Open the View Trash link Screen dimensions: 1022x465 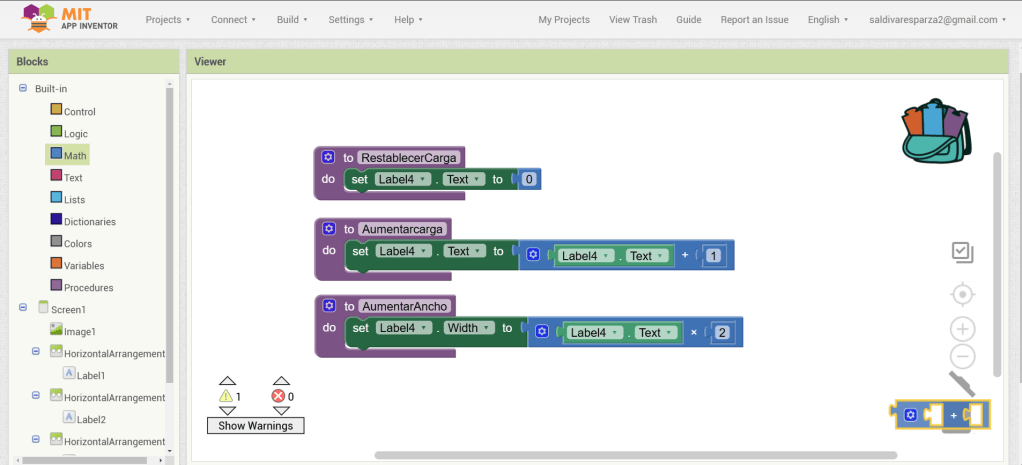632,20
